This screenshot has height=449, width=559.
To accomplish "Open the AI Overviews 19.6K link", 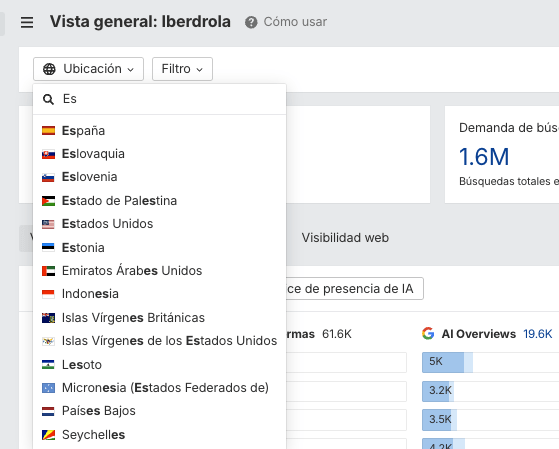I will [x=538, y=334].
